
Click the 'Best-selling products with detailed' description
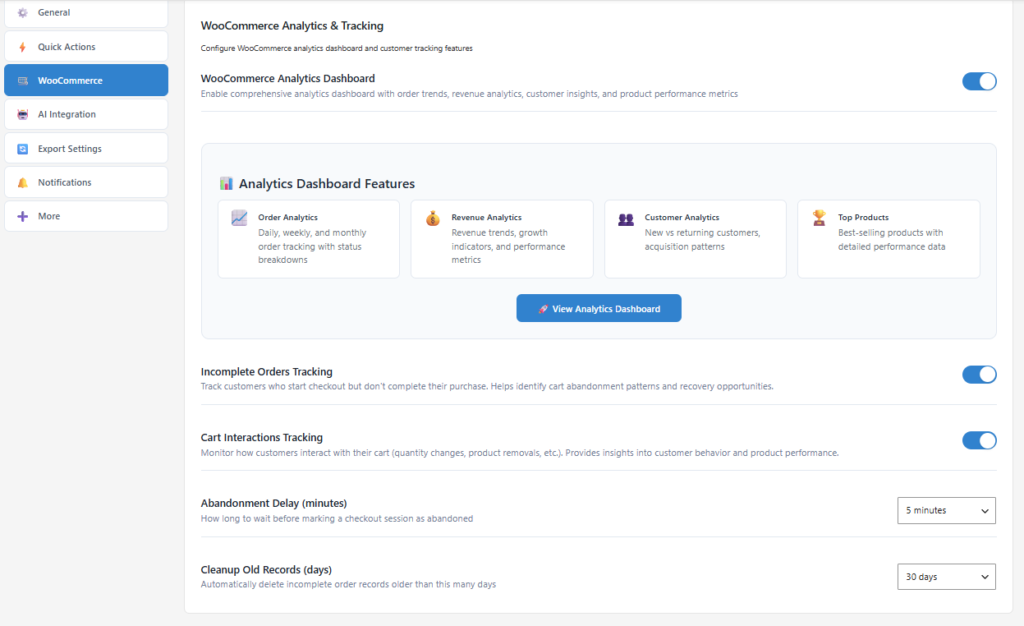tap(892, 240)
